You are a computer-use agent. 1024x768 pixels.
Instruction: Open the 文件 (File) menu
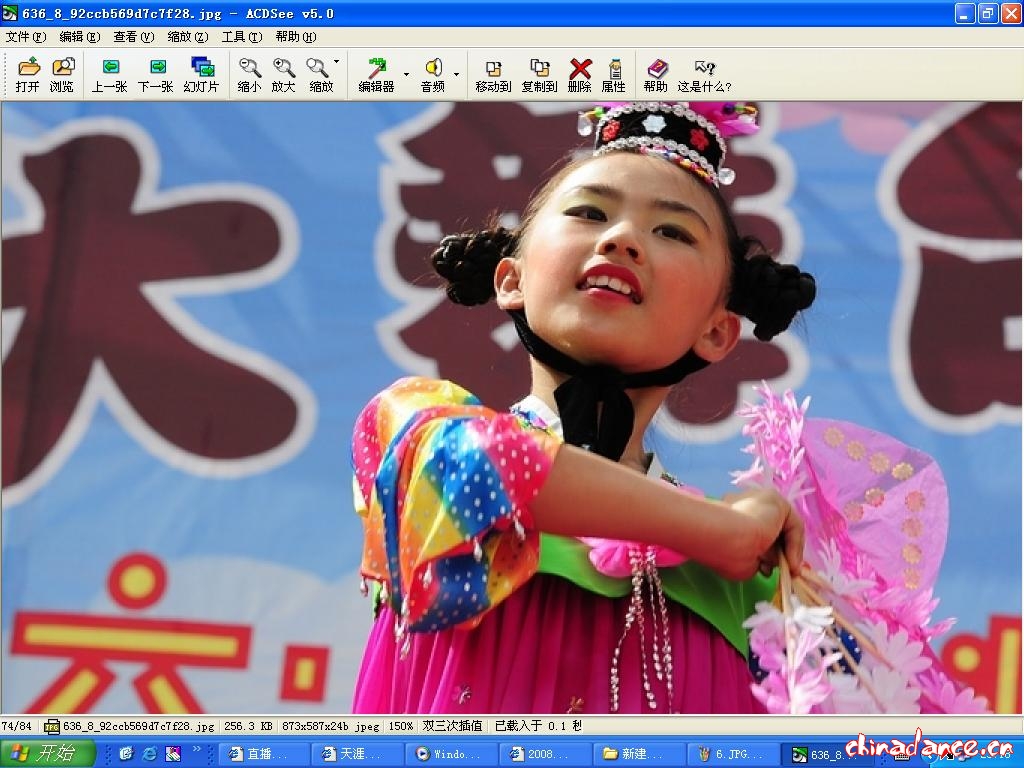pyautogui.click(x=26, y=37)
